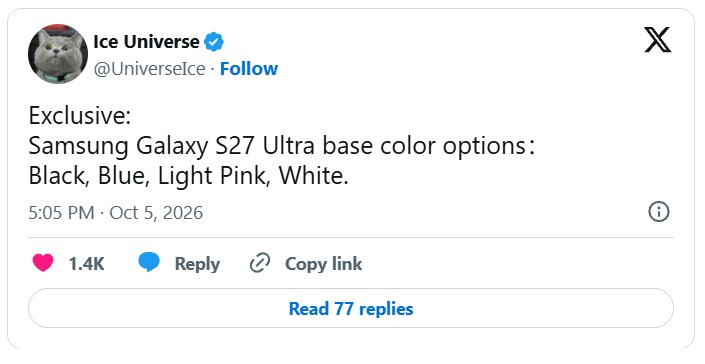Like the tweet with heart icon

43,263
